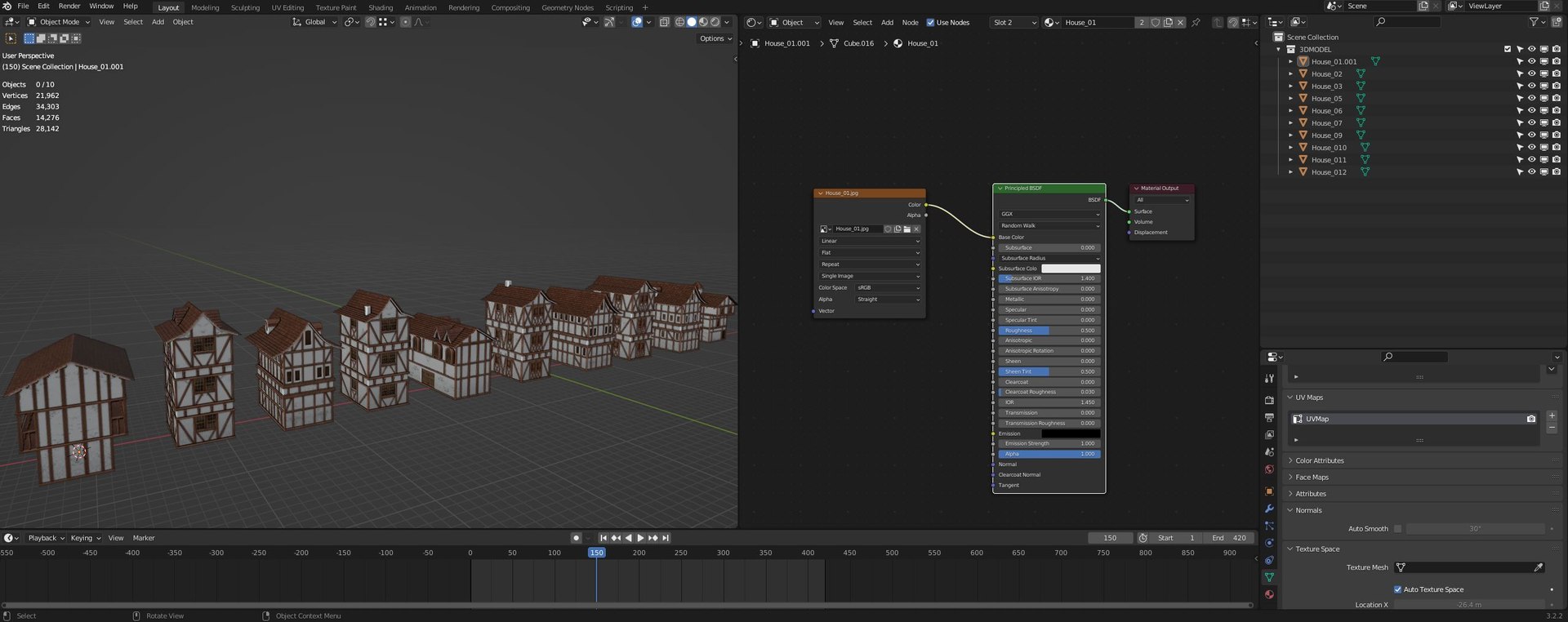Screen dimensions: 1568x622
Task: Jump to the timeline end frame
Action: [x=666, y=538]
